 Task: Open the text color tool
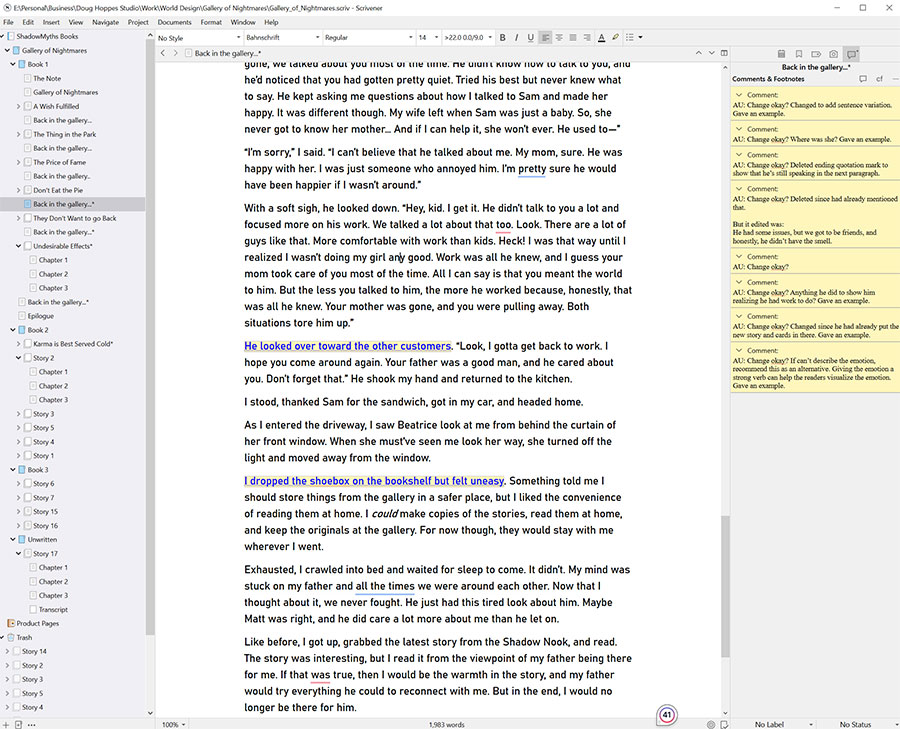[601, 37]
